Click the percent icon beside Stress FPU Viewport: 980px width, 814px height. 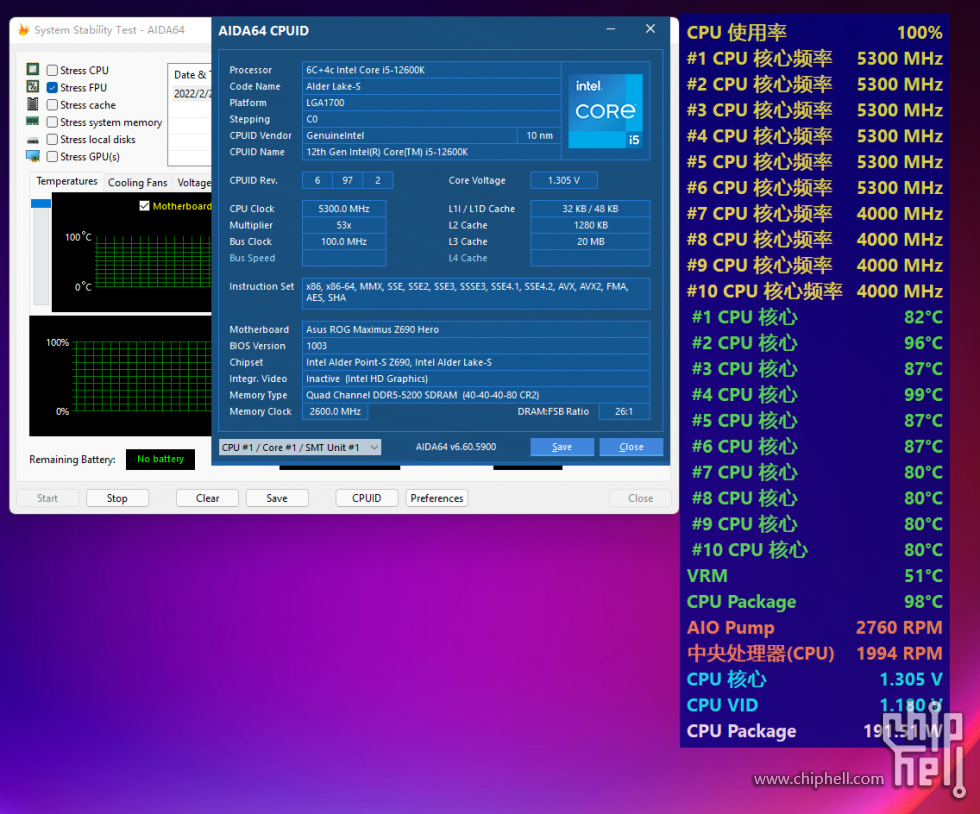32,86
